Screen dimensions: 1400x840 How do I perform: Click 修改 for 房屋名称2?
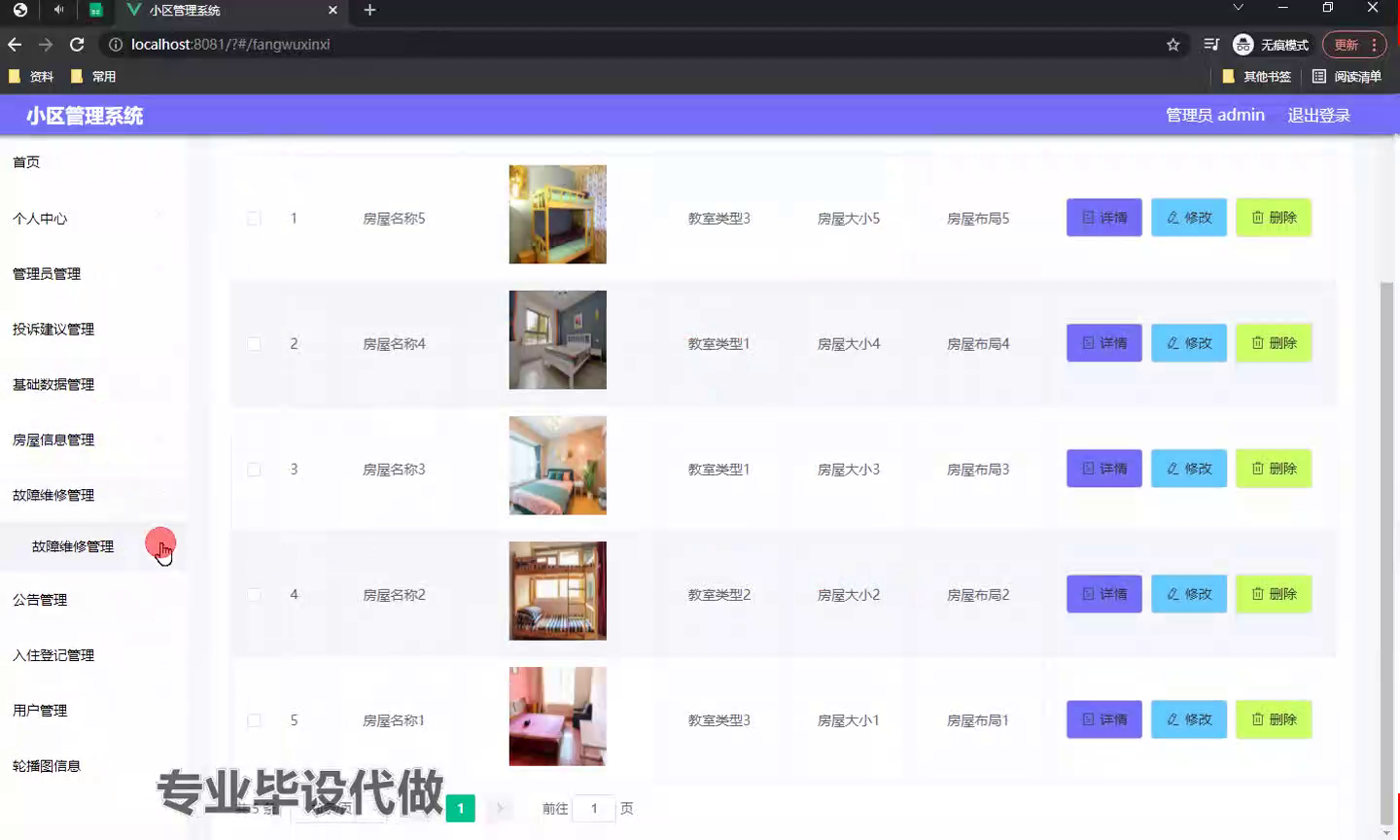(x=1188, y=594)
